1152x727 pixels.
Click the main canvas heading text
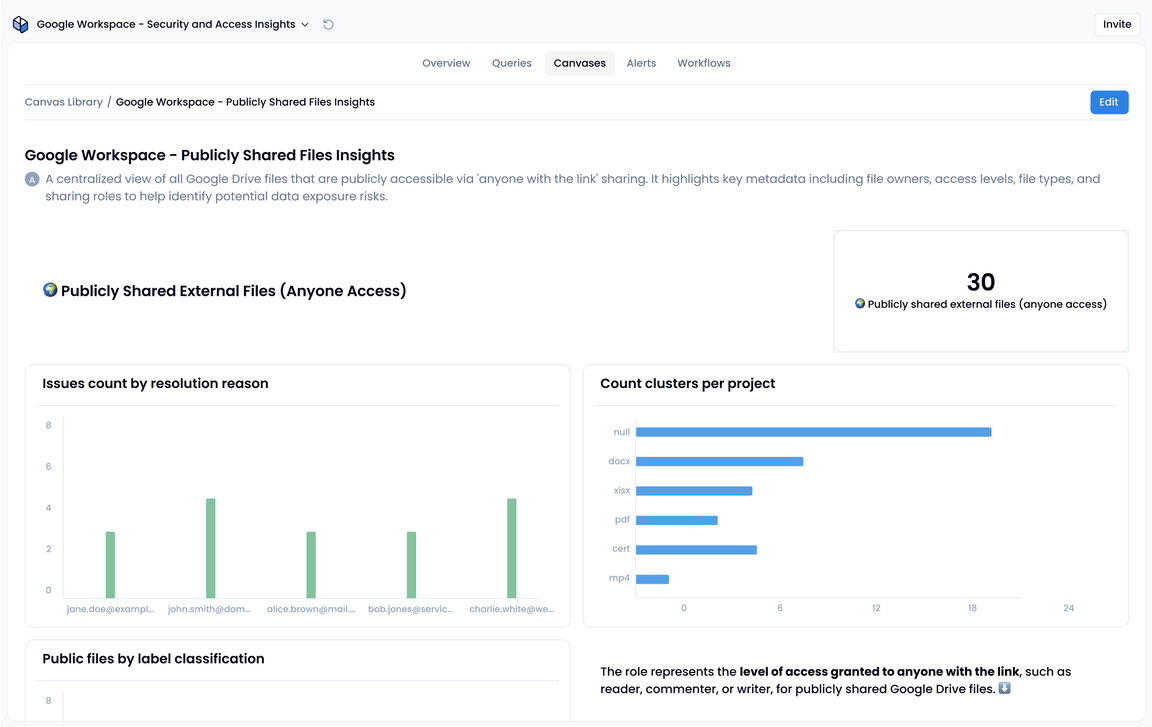pos(209,155)
